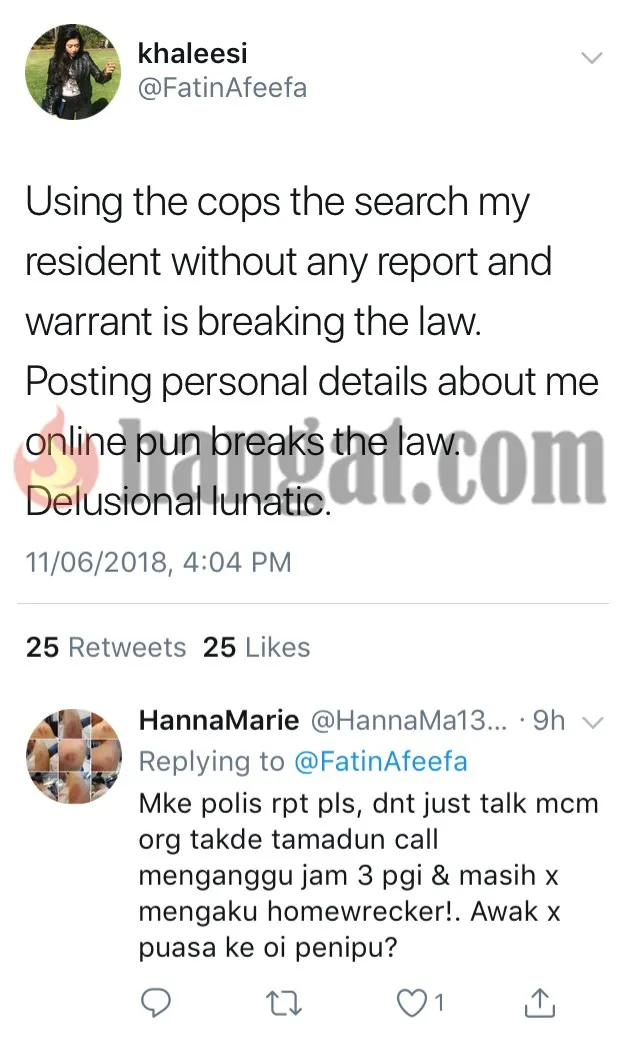Screen dimensions: 634x1038
Task: Open the main tweet text by khaleesi
Action: [x=312, y=351]
